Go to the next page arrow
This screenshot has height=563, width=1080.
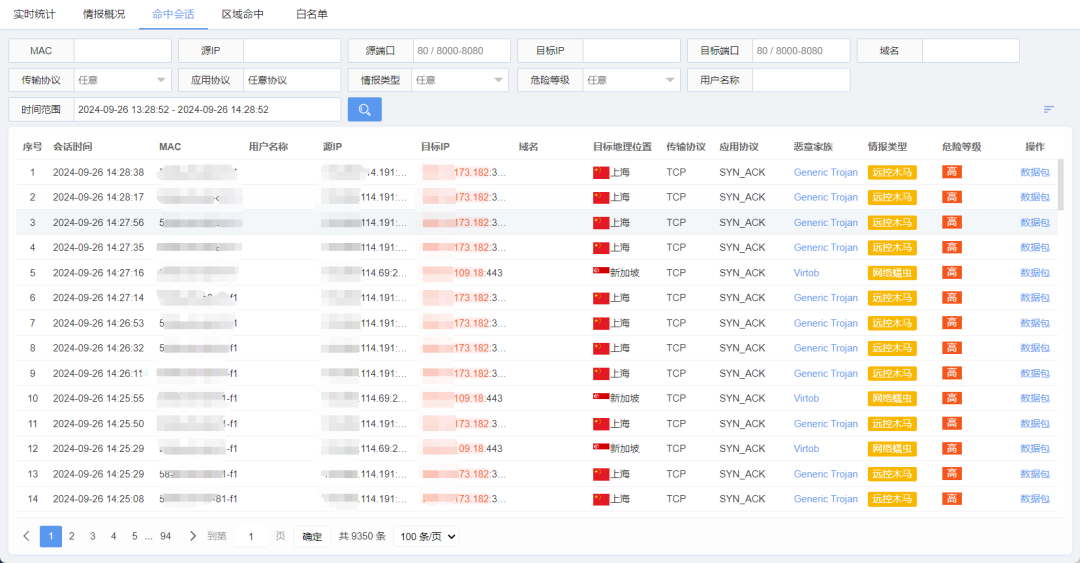click(193, 536)
